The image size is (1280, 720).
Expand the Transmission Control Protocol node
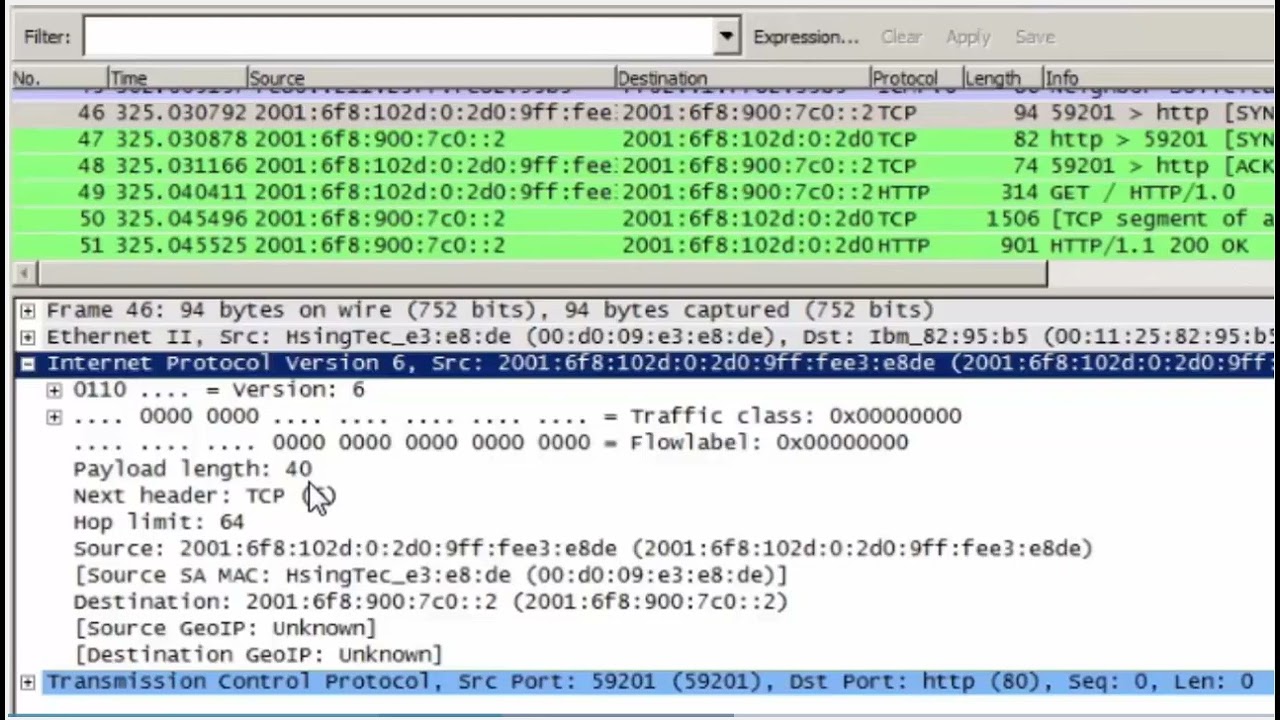click(x=28, y=682)
